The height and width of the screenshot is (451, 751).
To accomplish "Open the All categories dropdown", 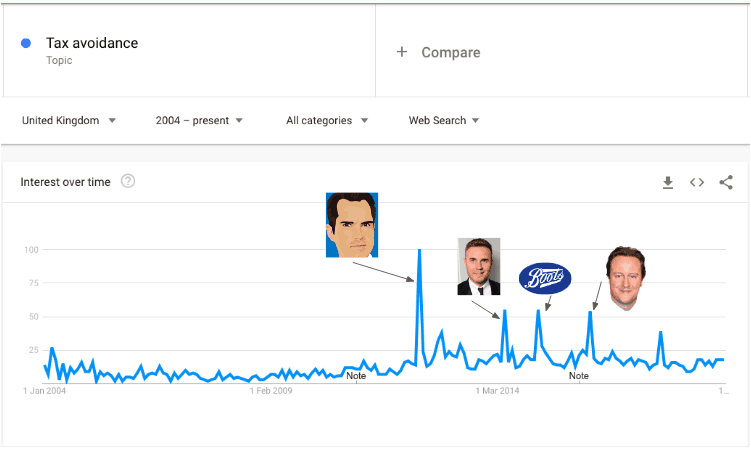I will point(327,121).
